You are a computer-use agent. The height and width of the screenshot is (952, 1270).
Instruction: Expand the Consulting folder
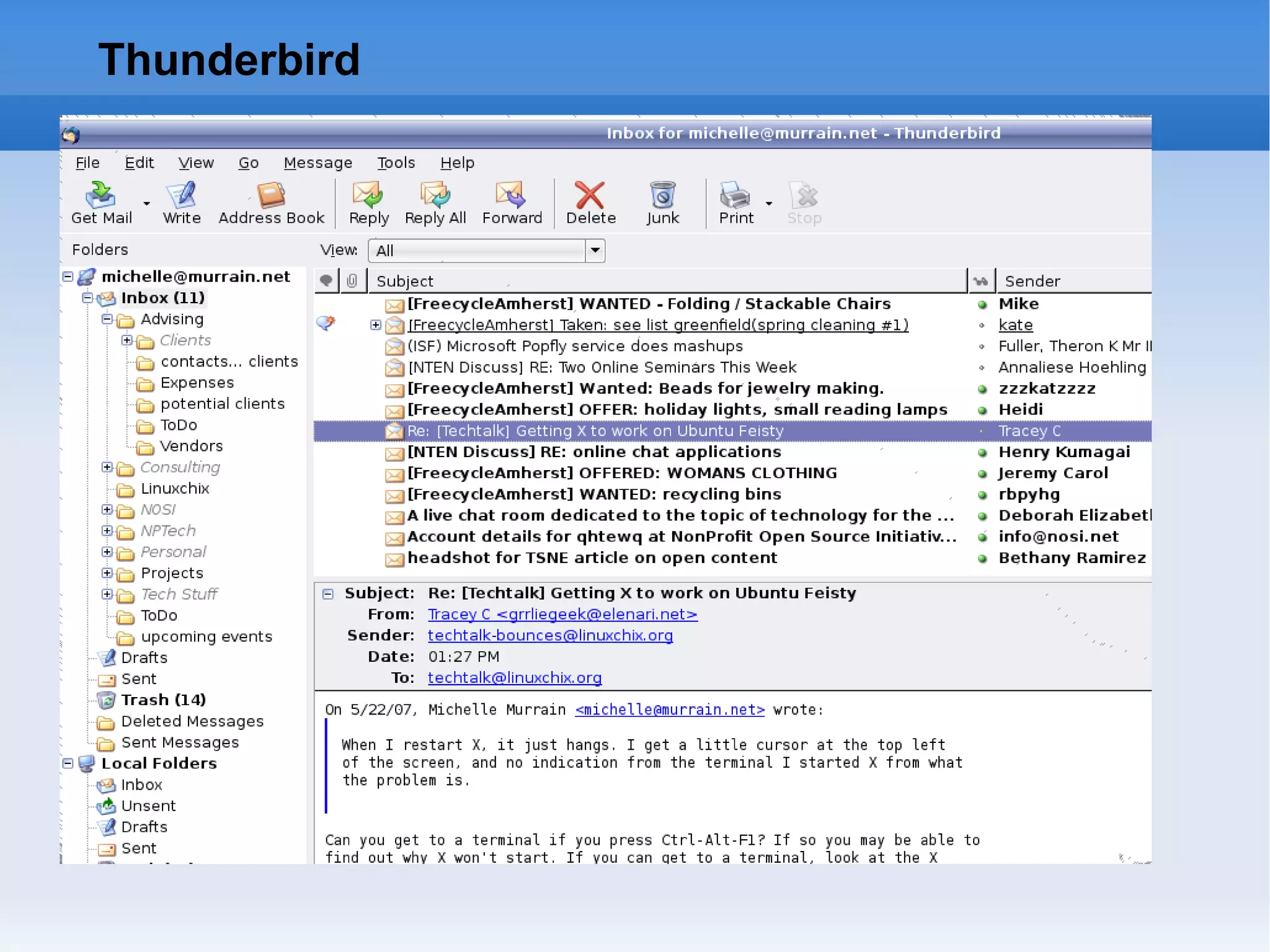click(107, 467)
